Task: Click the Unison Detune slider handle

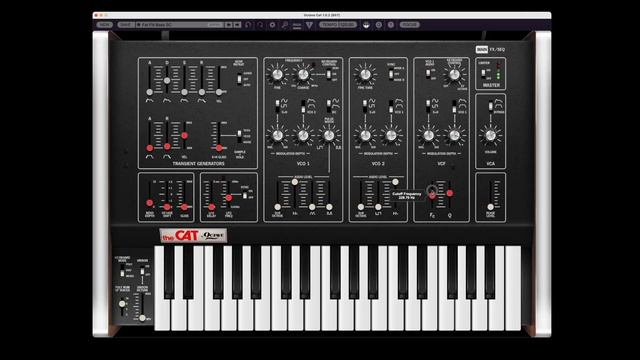Action: click(142, 318)
